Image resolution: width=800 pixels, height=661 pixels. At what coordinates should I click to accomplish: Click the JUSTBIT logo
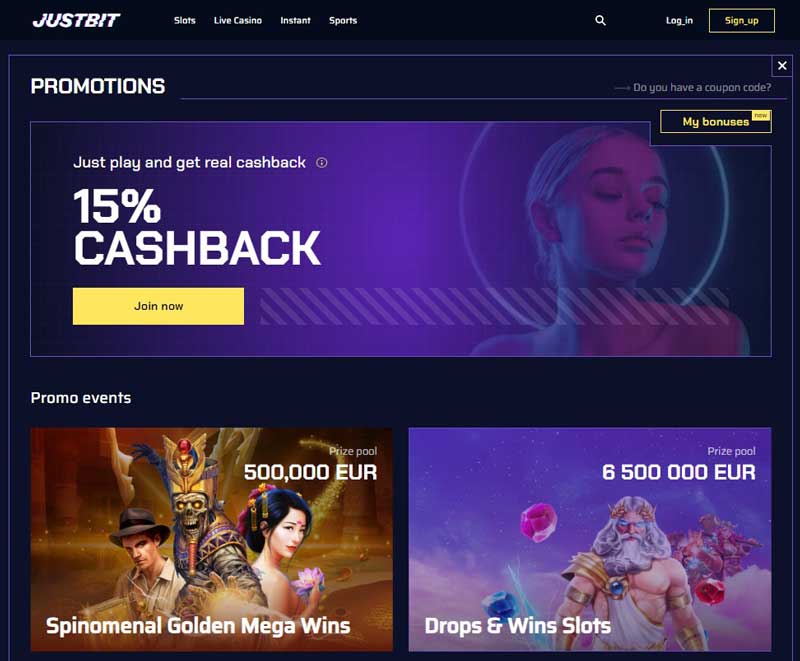point(76,20)
